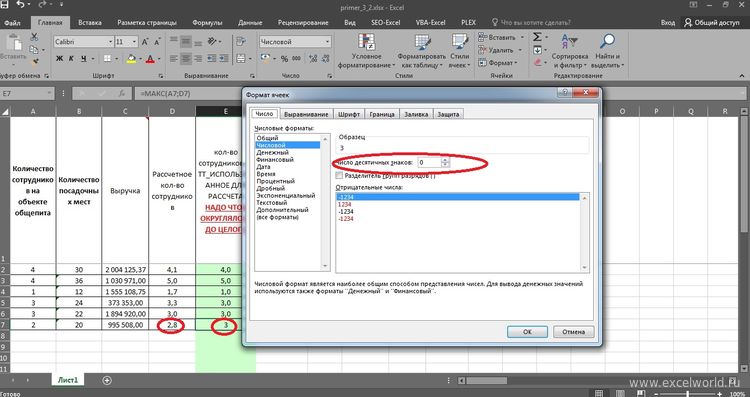750x397 pixels.
Task: Apply the red font color A
Action: (150, 59)
